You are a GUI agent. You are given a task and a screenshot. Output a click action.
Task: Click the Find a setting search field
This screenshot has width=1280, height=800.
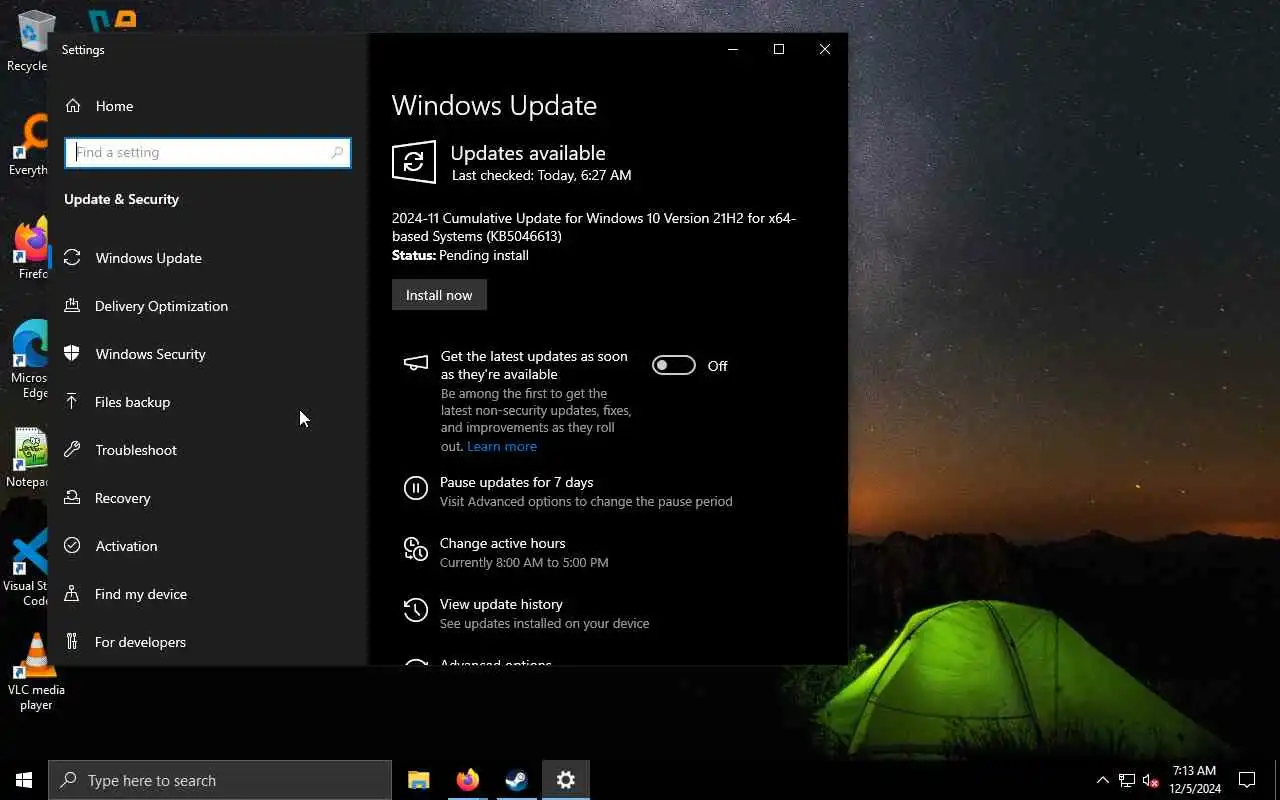coord(208,153)
